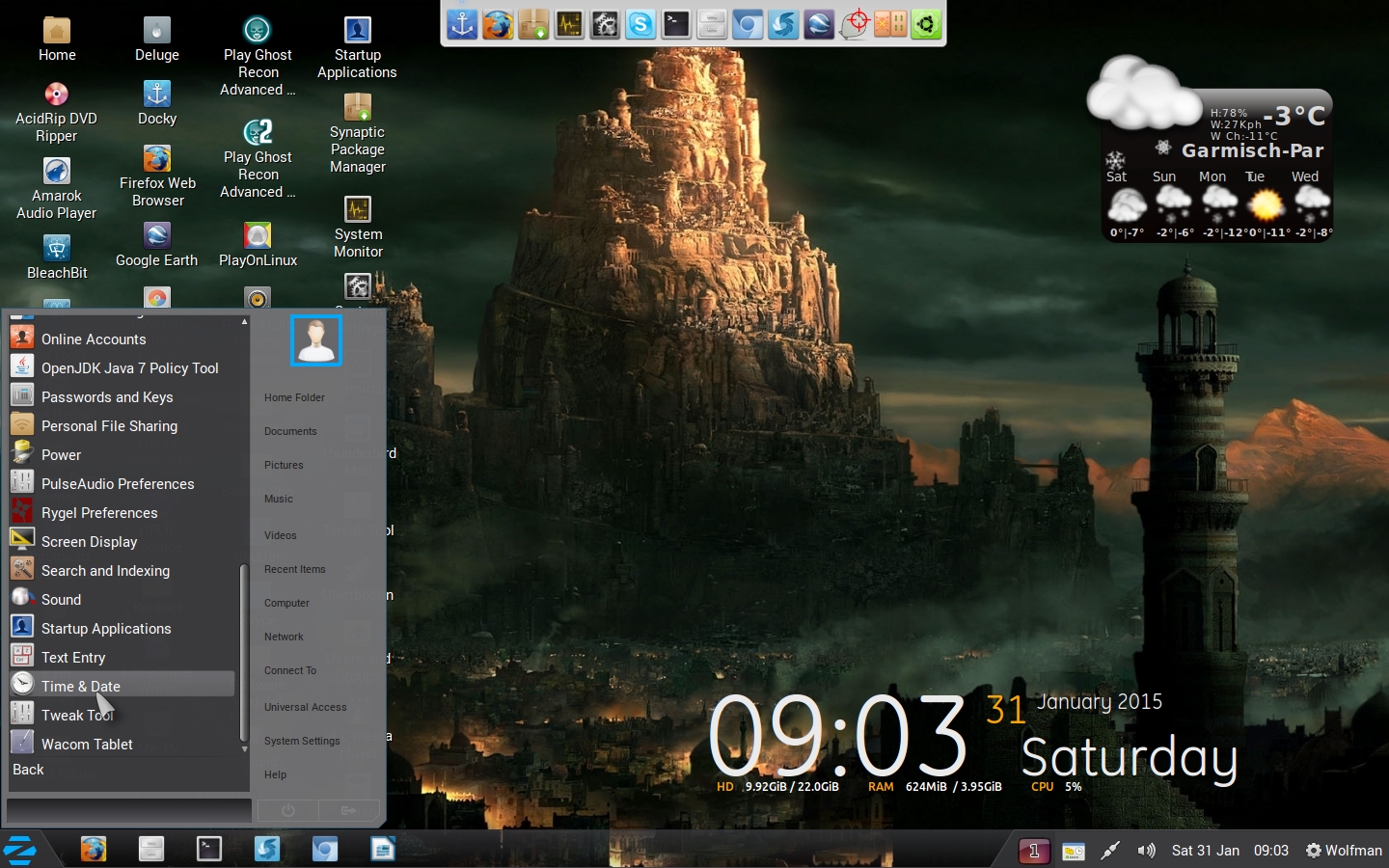This screenshot has width=1389, height=868.
Task: Open the PlayOnLinux desktop icon
Action: (x=258, y=245)
